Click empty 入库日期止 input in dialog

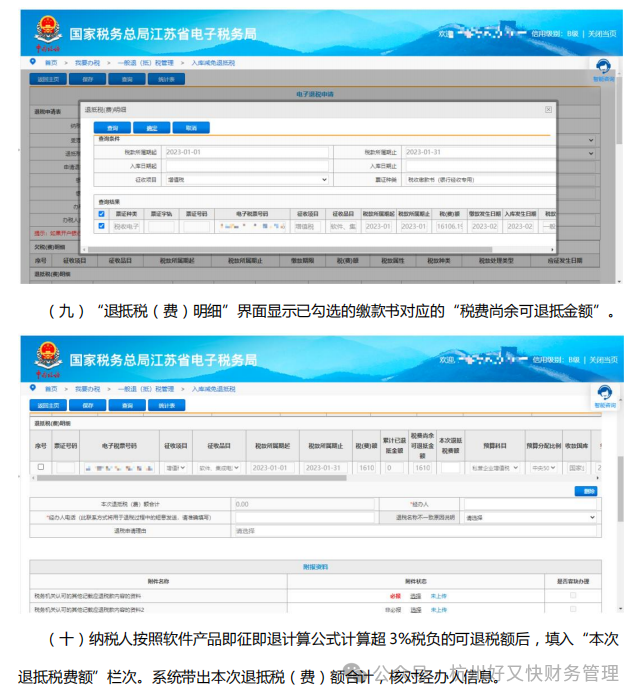(x=480, y=166)
